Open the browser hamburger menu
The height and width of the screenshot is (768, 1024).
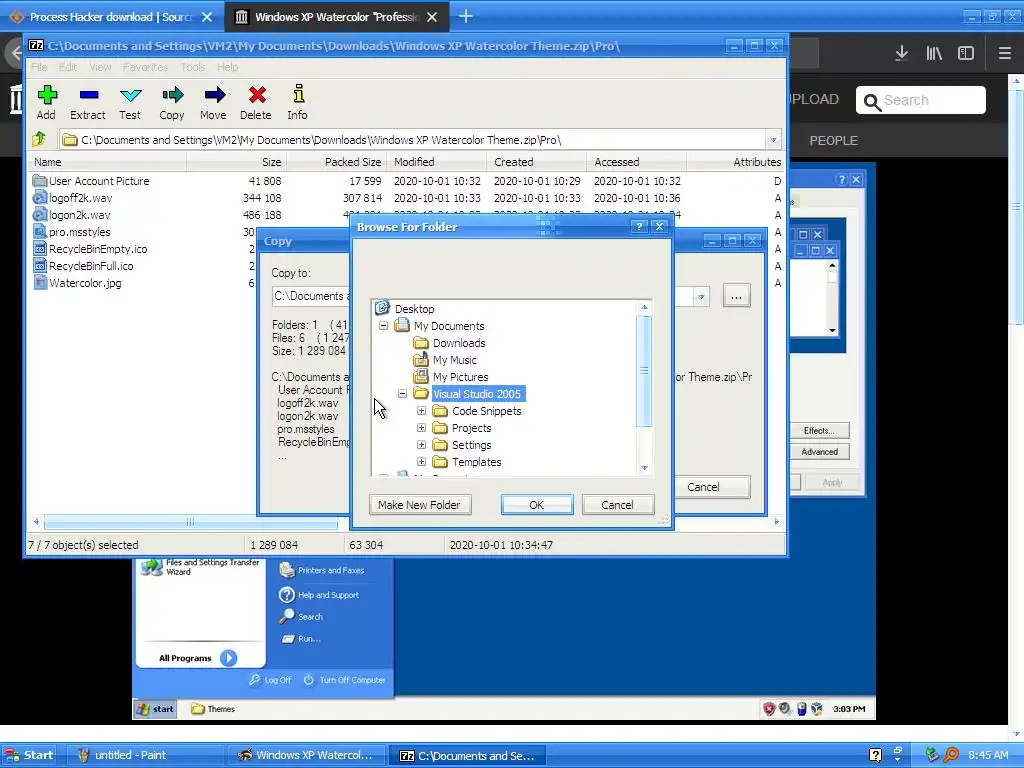[x=1004, y=53]
